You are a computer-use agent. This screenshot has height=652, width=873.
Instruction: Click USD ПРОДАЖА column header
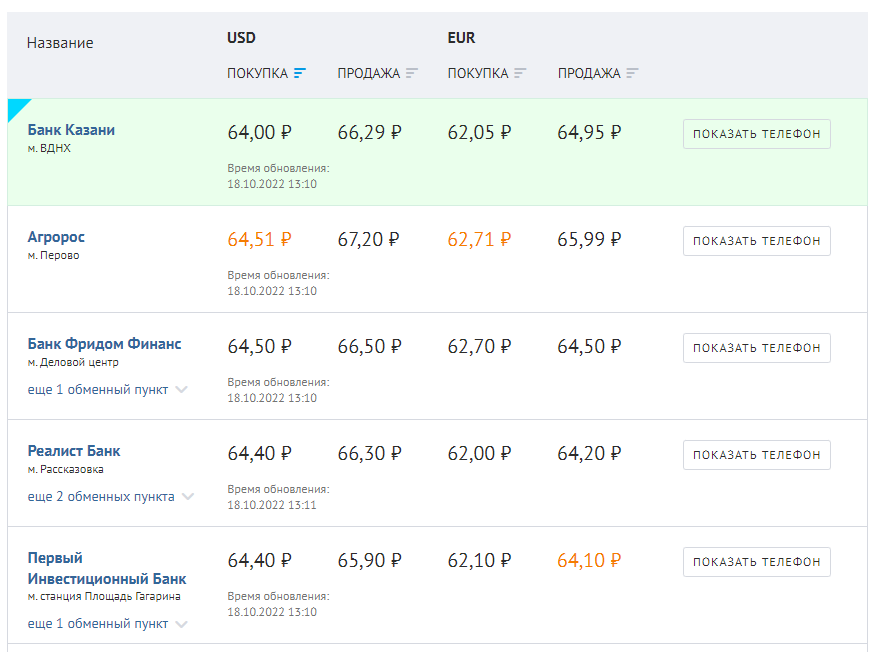(369, 73)
